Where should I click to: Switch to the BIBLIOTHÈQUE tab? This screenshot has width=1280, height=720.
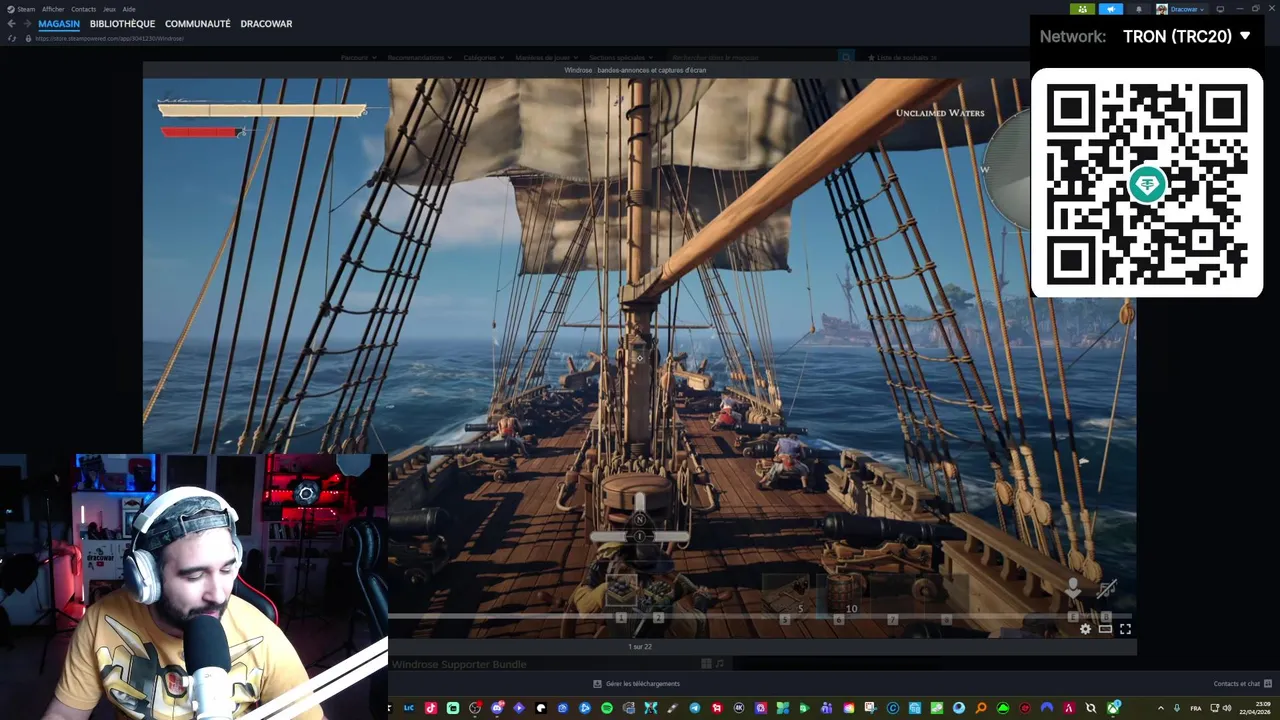click(x=122, y=23)
